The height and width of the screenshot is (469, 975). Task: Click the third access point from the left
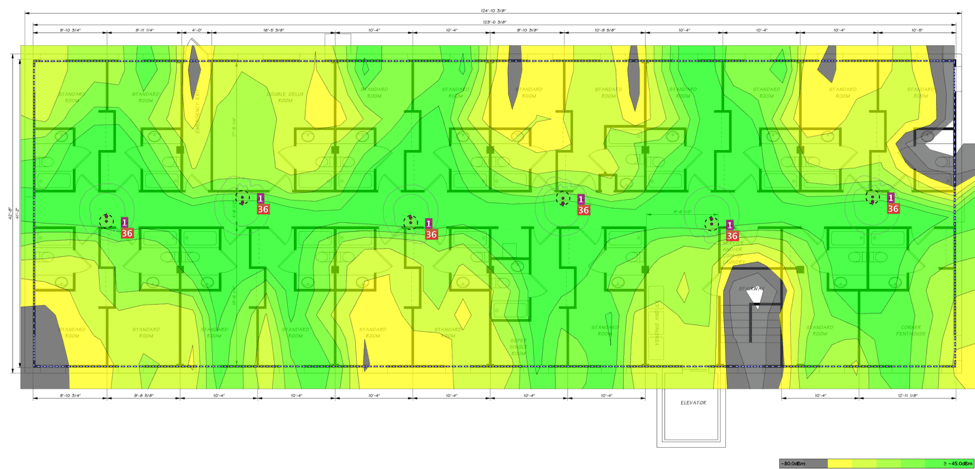pyautogui.click(x=409, y=222)
